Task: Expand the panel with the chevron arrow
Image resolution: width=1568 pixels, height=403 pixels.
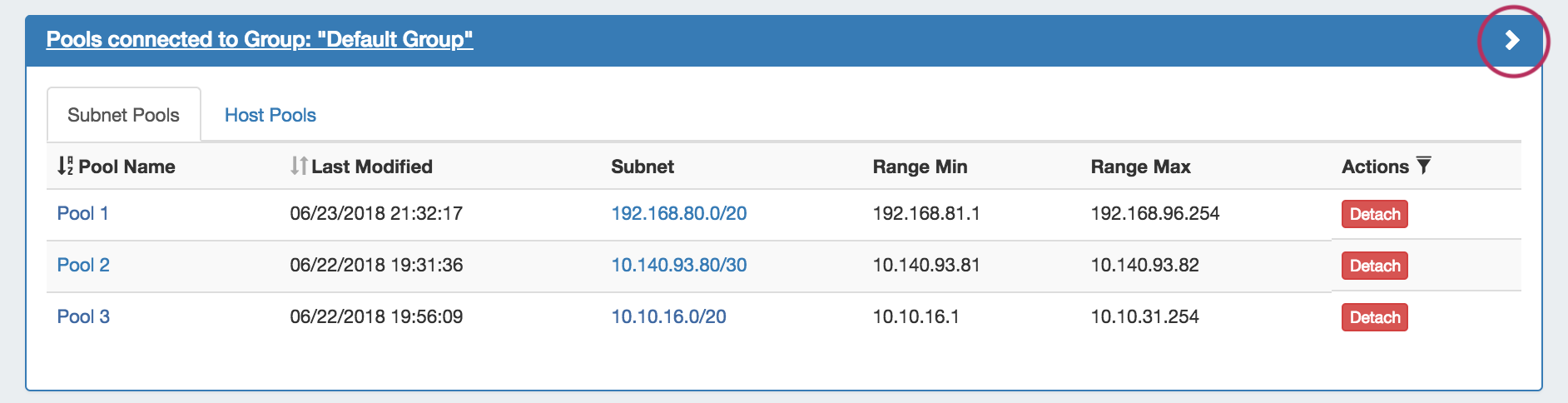Action: pos(1512,40)
